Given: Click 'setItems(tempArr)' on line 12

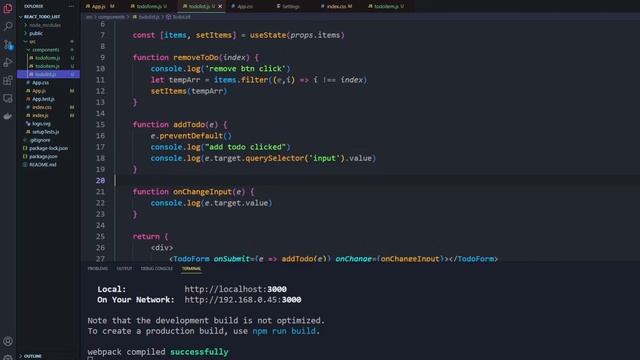Looking at the screenshot, I should (189, 91).
